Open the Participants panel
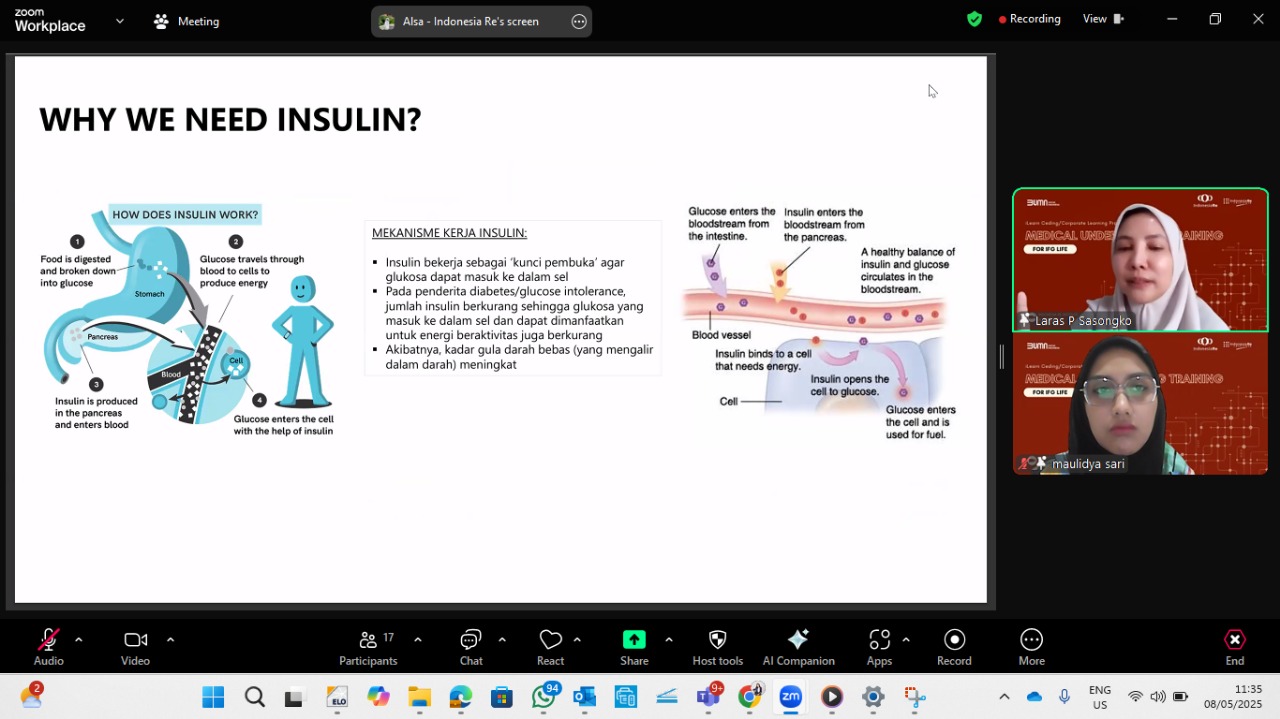 (368, 647)
